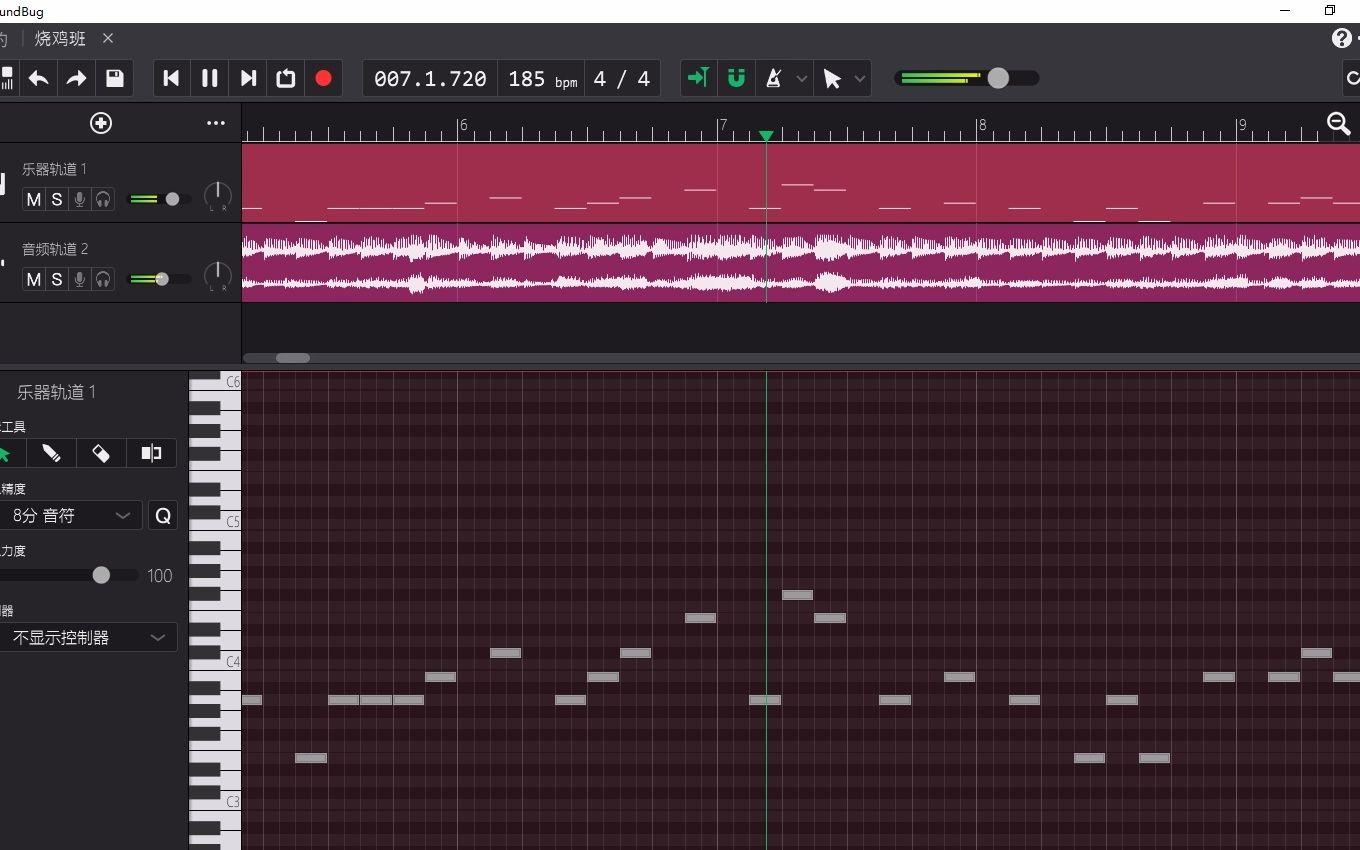This screenshot has width=1360, height=850.
Task: Enable headphone monitoring on 乐器轨道 1
Action: tap(103, 199)
